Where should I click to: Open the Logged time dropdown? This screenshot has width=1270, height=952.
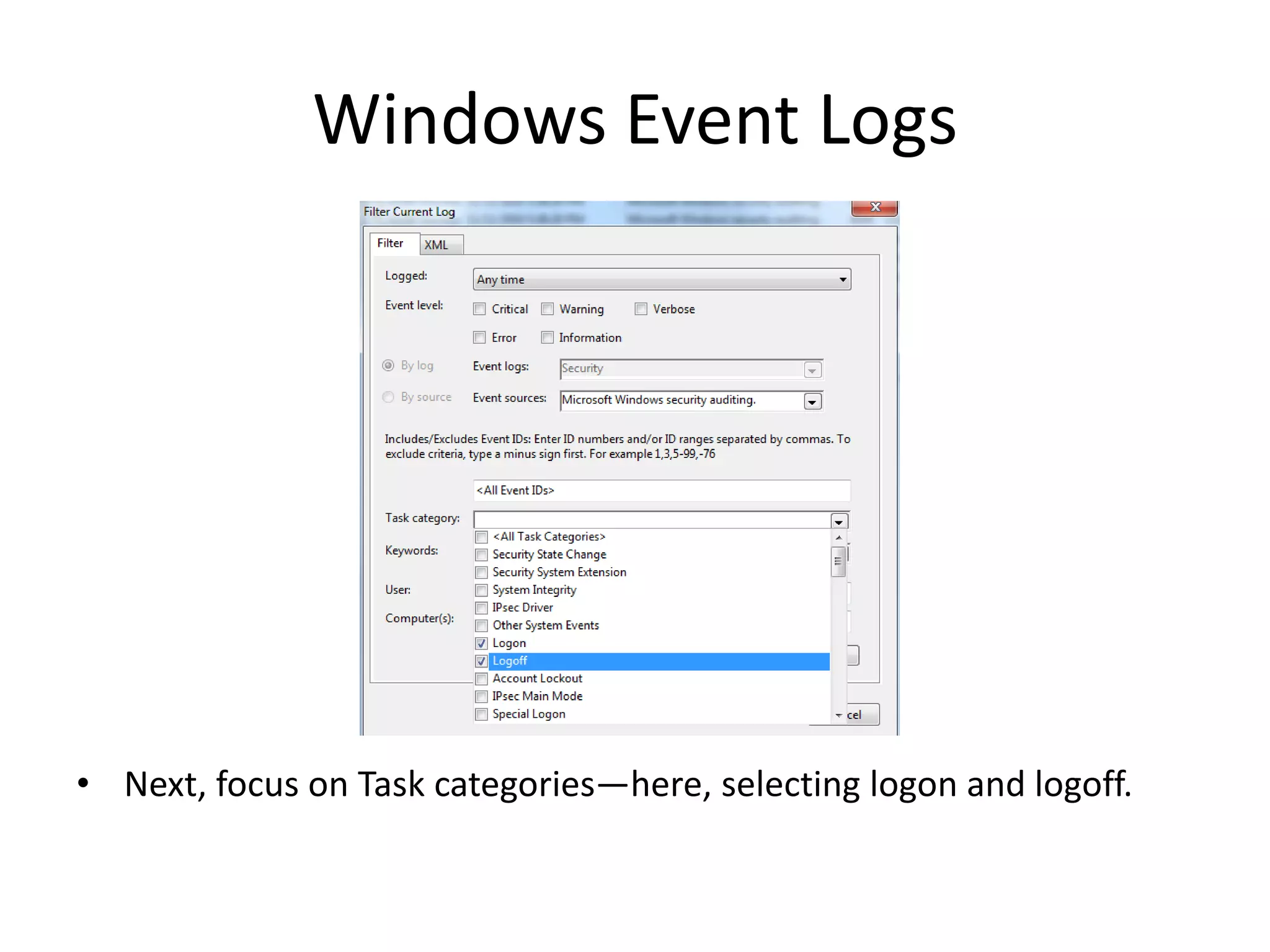843,280
